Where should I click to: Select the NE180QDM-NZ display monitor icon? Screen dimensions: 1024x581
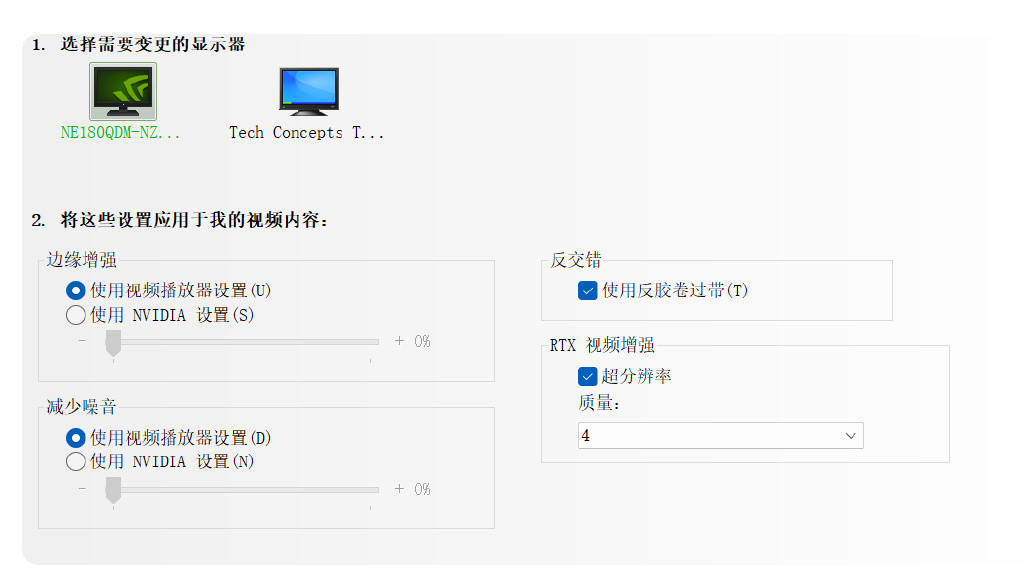coord(123,92)
